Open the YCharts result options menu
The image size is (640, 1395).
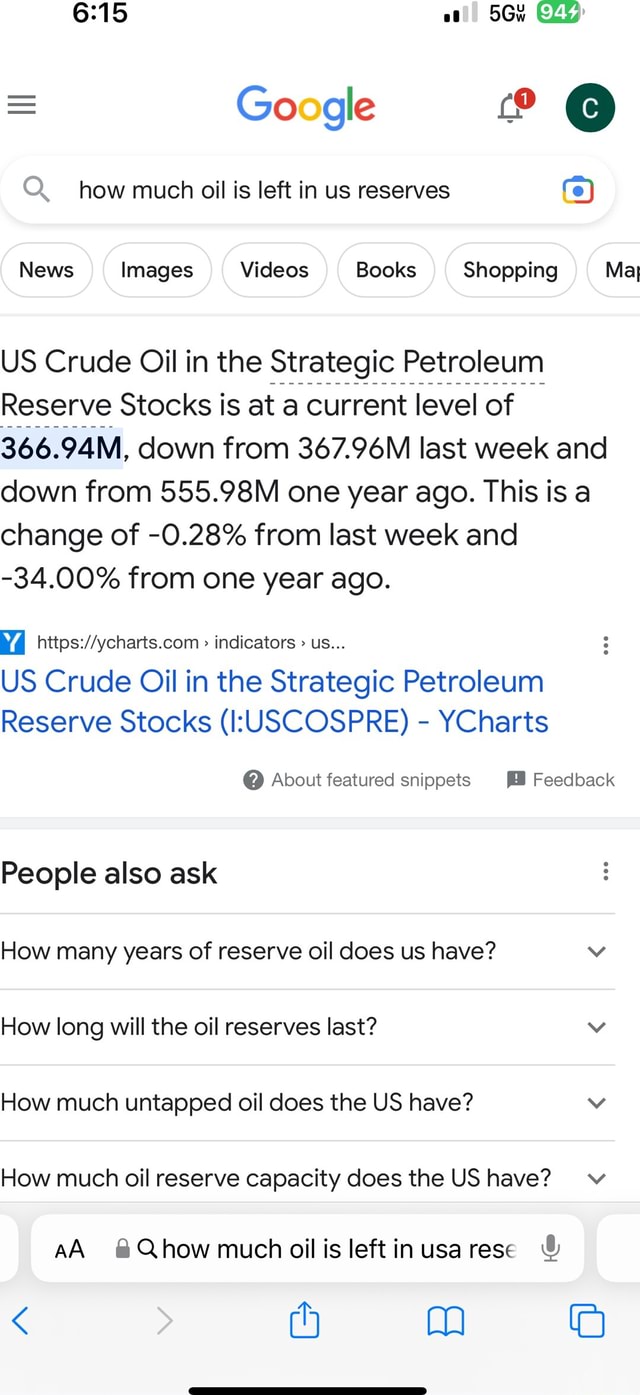coord(606,645)
